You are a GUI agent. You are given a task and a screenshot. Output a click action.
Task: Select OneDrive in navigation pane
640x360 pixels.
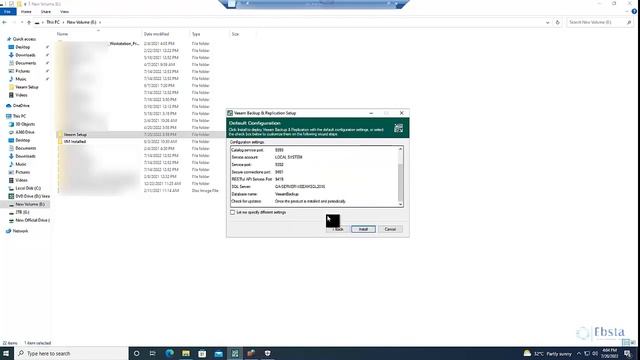click(21, 106)
